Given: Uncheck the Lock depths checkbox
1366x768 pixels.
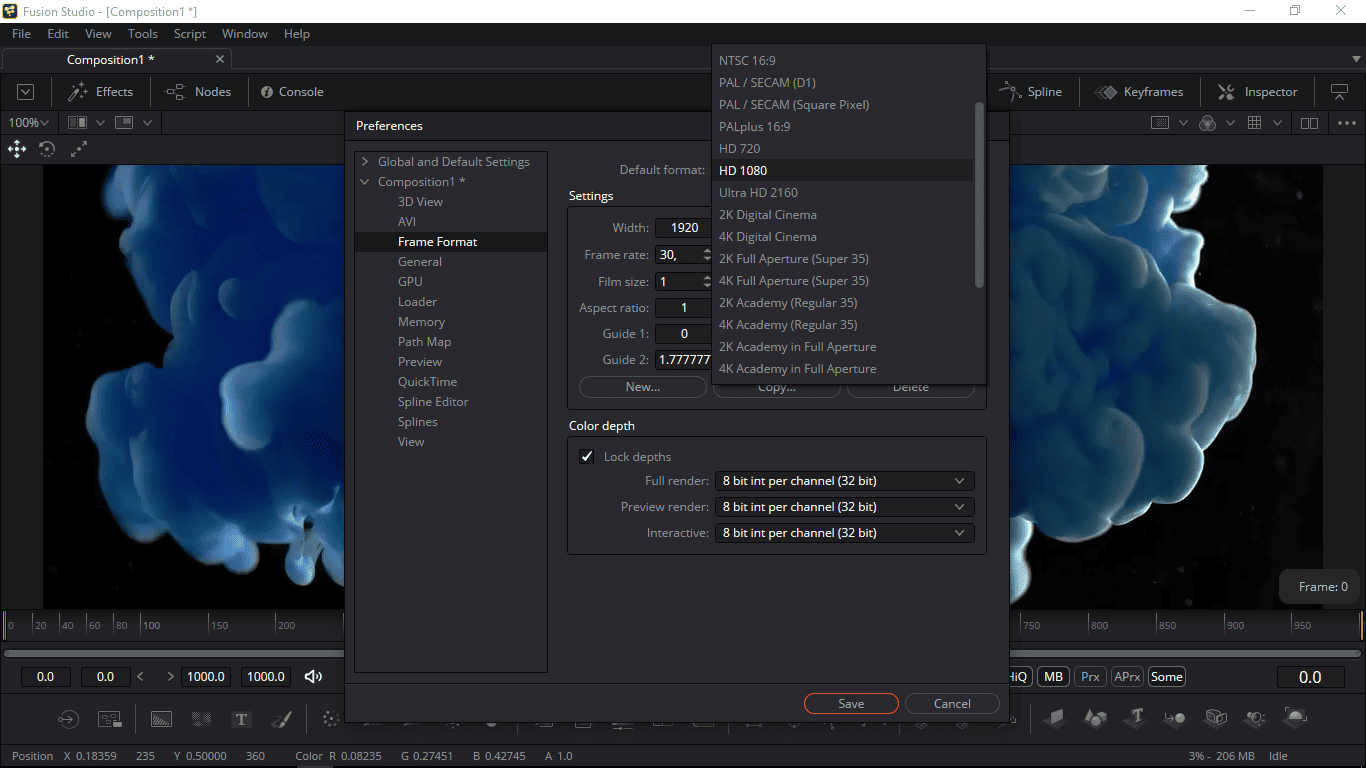Looking at the screenshot, I should [x=587, y=457].
